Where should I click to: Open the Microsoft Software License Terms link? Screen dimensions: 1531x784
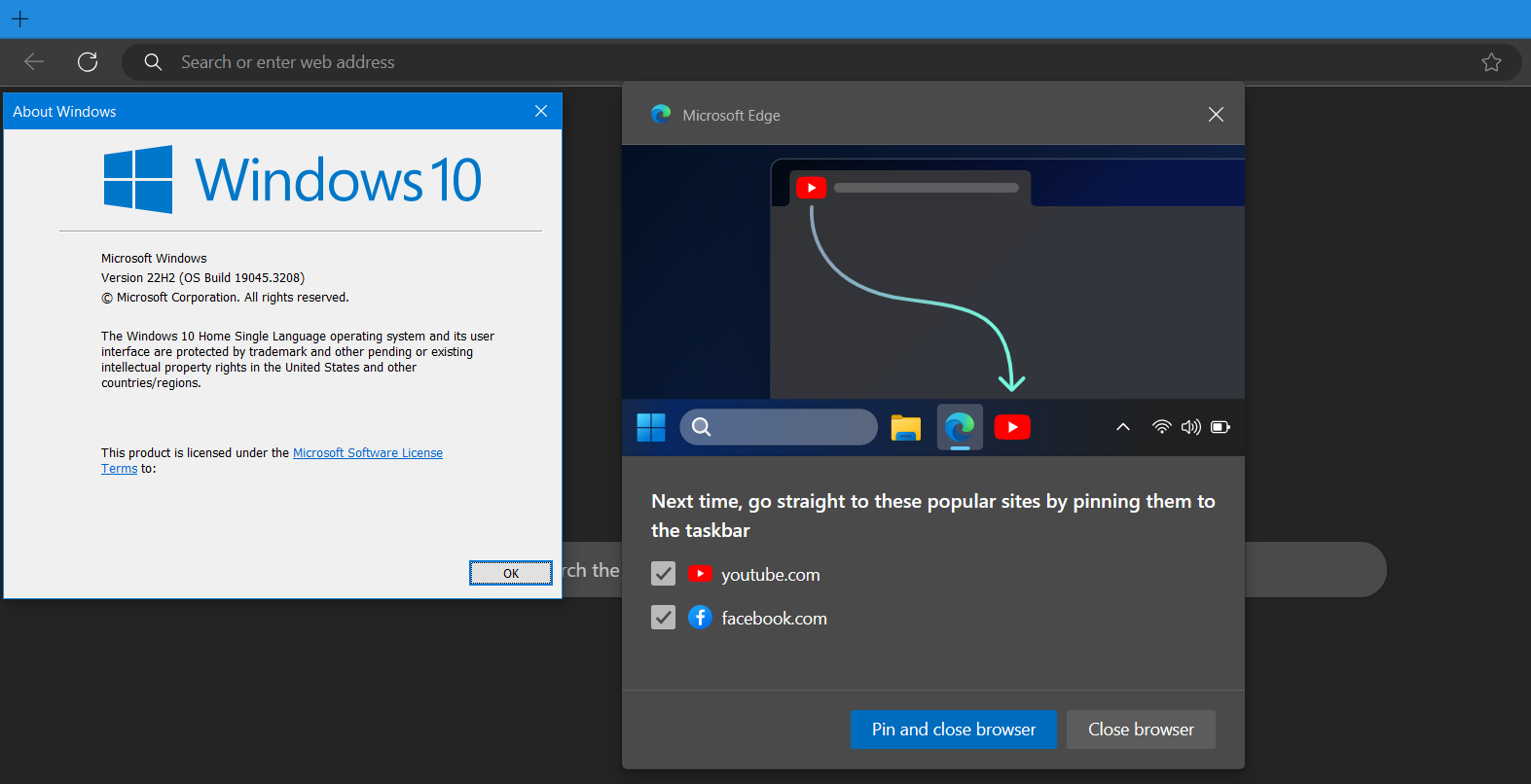tap(367, 453)
